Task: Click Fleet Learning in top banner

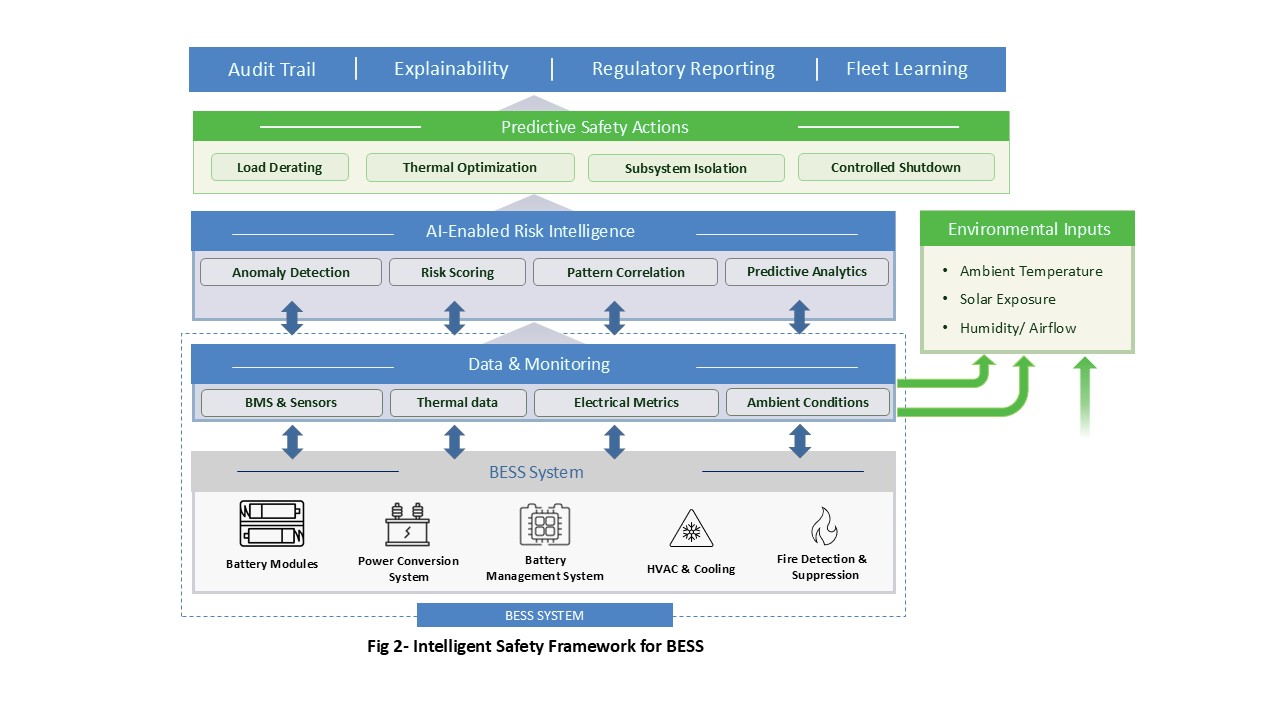Action: point(907,68)
